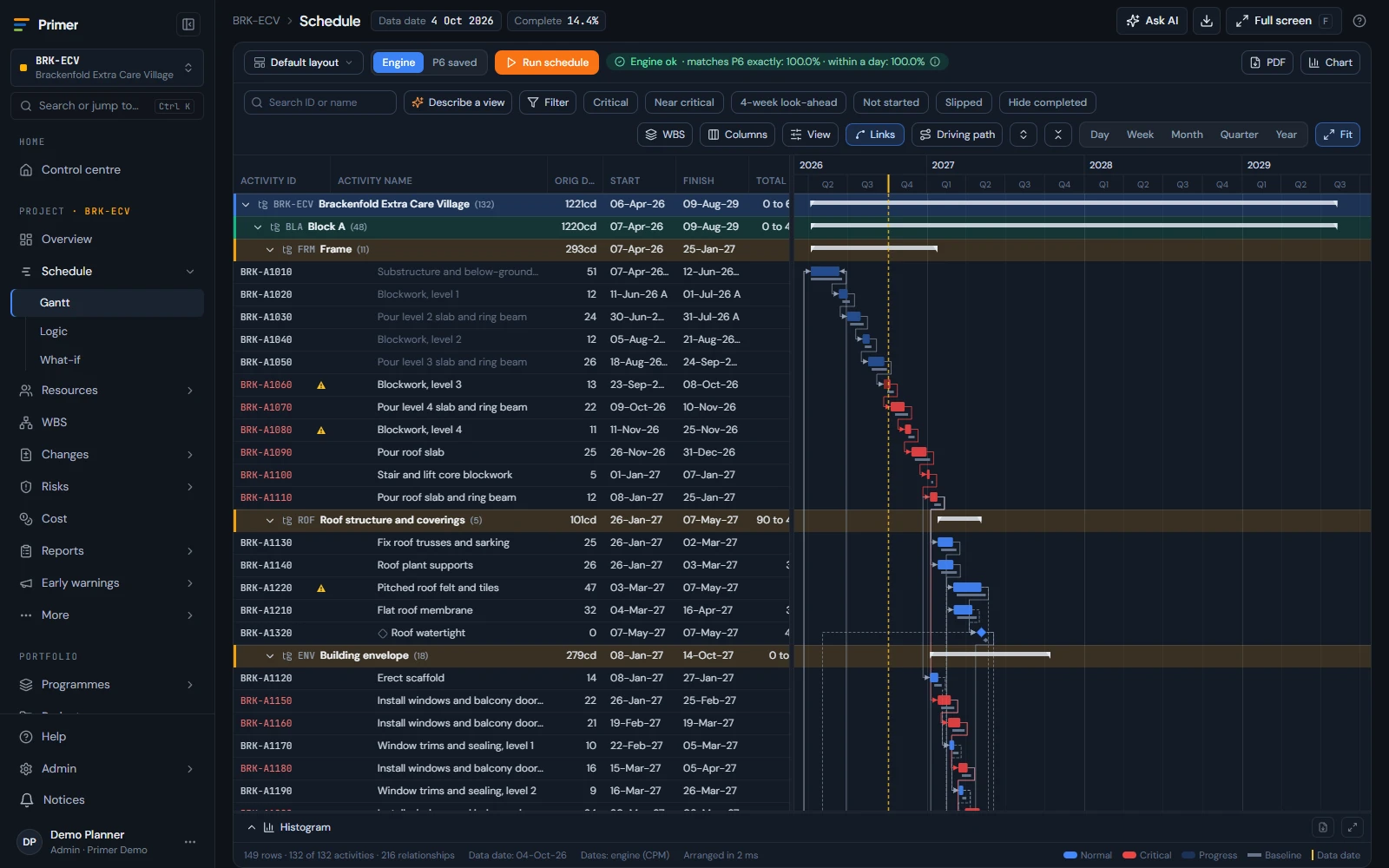Click warning icon on BRK-A1220 row
The width and height of the screenshot is (1389, 868).
click(321, 588)
